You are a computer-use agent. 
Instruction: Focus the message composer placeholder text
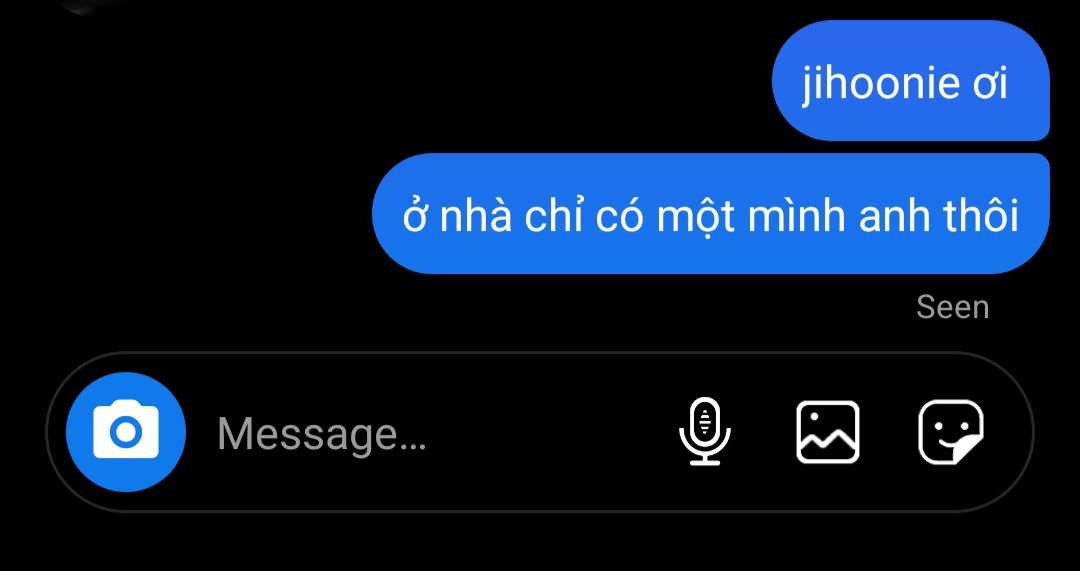click(322, 434)
